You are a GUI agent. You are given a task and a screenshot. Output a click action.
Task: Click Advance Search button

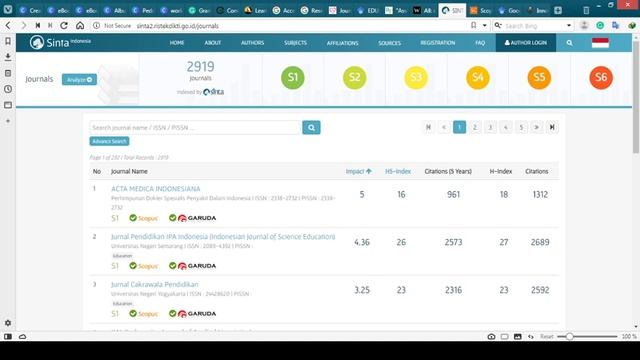(109, 141)
